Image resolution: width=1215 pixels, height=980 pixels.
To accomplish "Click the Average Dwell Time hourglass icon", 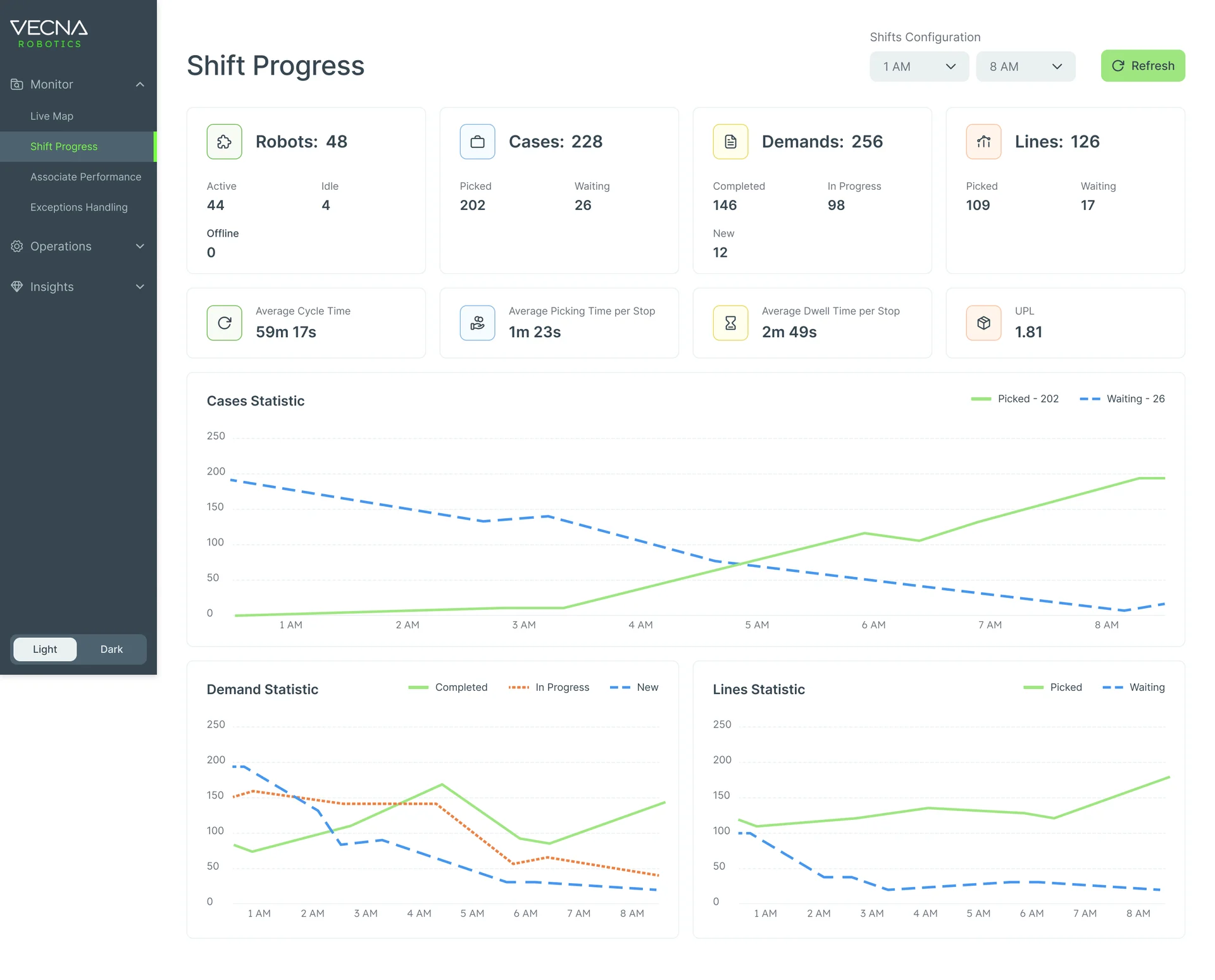I will coord(730,323).
